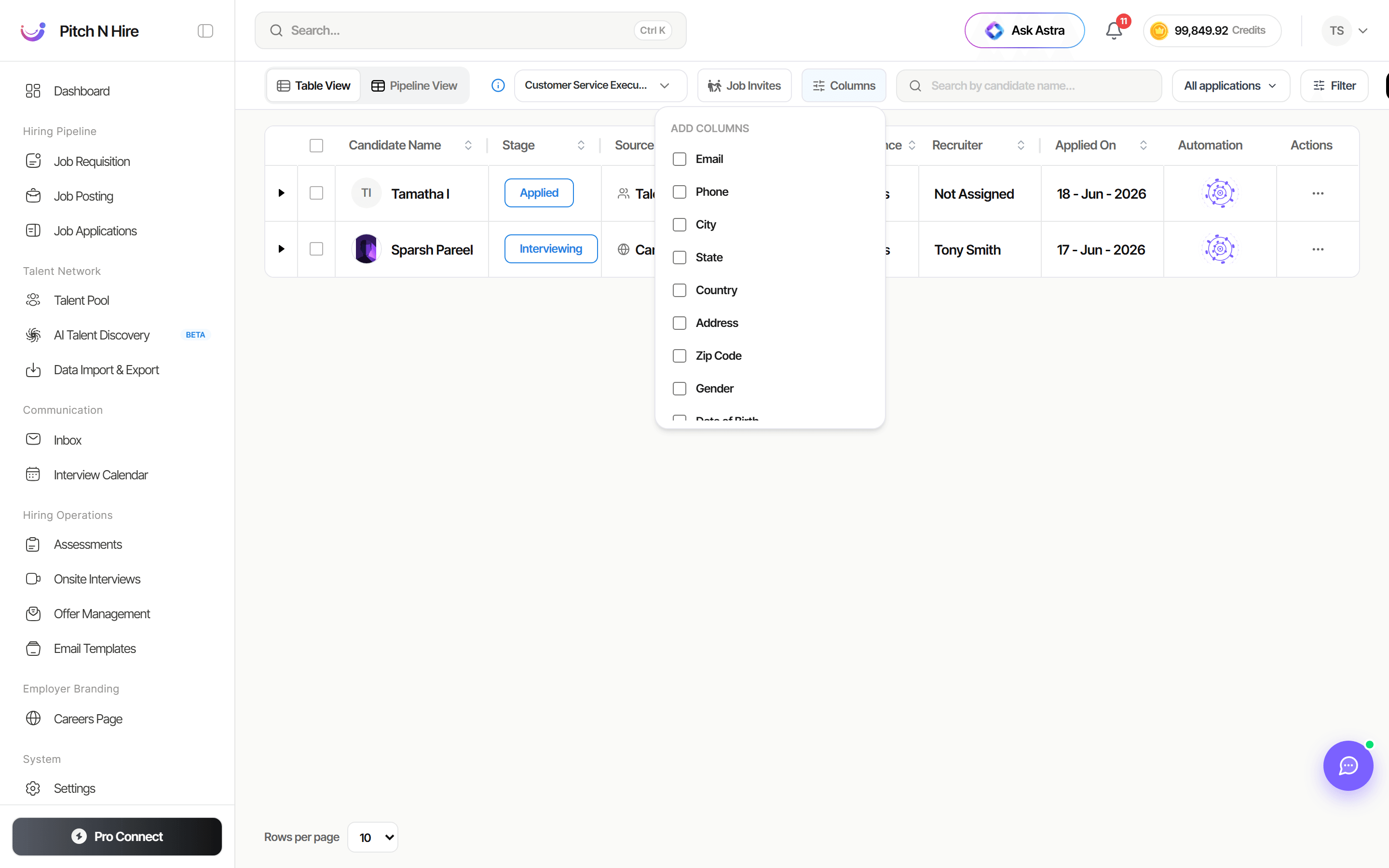
Task: Toggle the Columns button
Action: [x=843, y=85]
